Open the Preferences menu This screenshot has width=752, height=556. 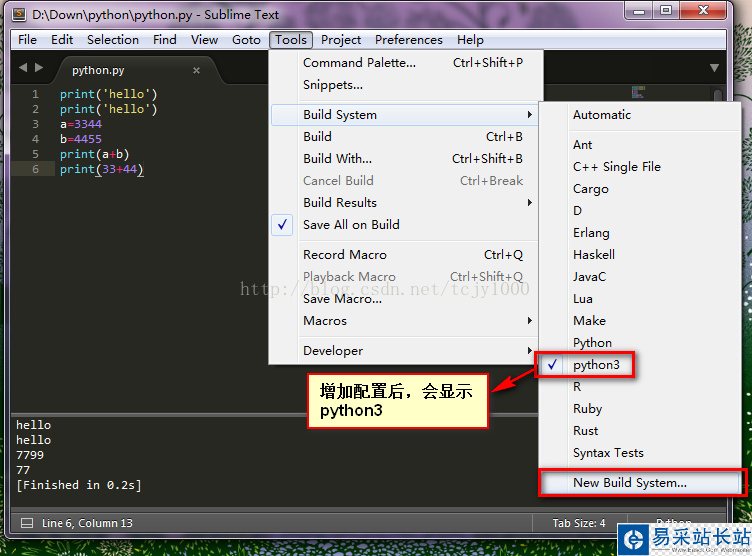tap(409, 40)
